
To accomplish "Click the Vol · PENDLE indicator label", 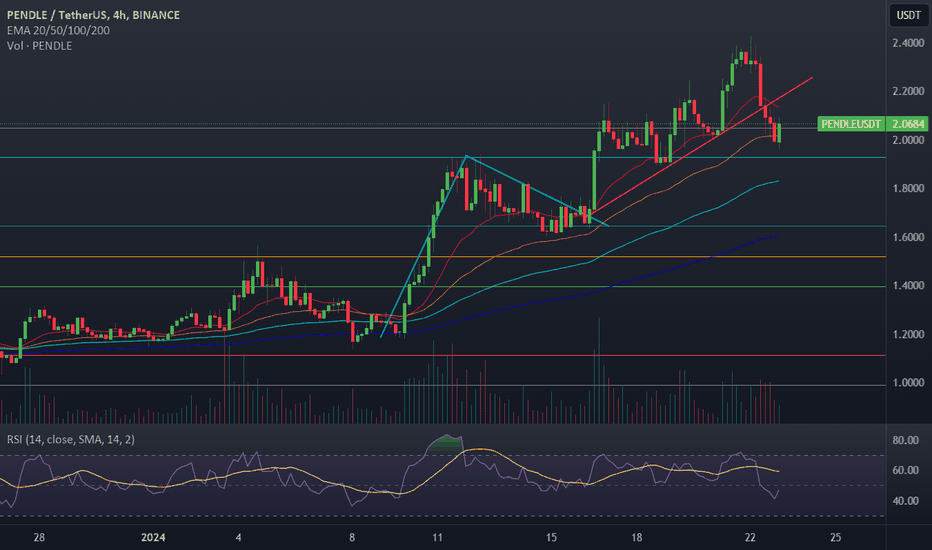I will [39, 46].
